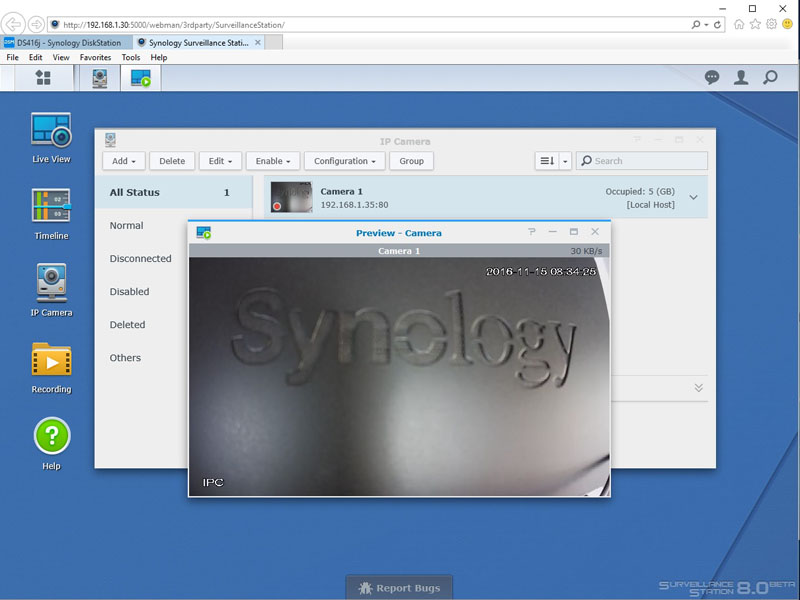Click the main menu grid icon
Screen dimensions: 800x600
coord(42,78)
